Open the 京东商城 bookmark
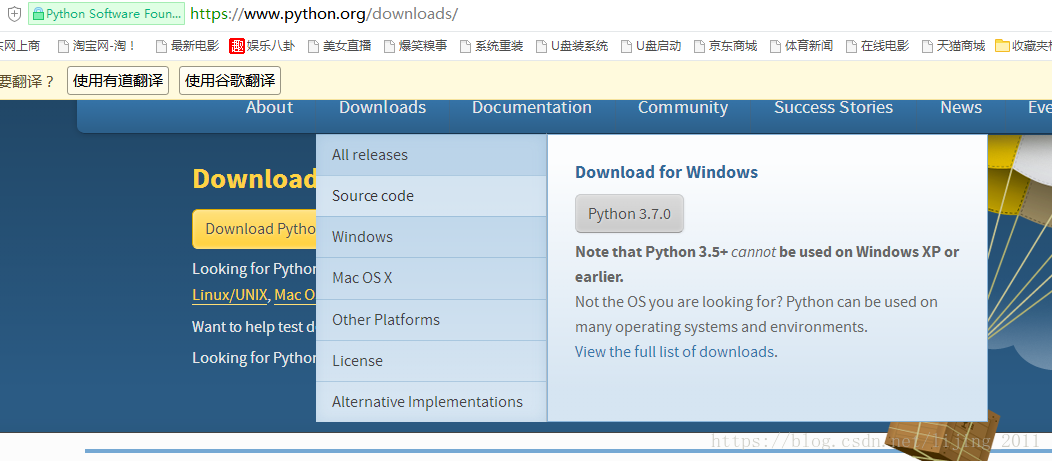The height and width of the screenshot is (461, 1052). coord(725,46)
